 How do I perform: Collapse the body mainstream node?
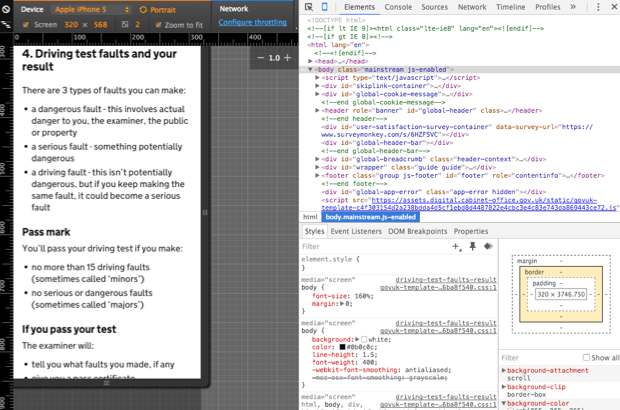(310, 70)
